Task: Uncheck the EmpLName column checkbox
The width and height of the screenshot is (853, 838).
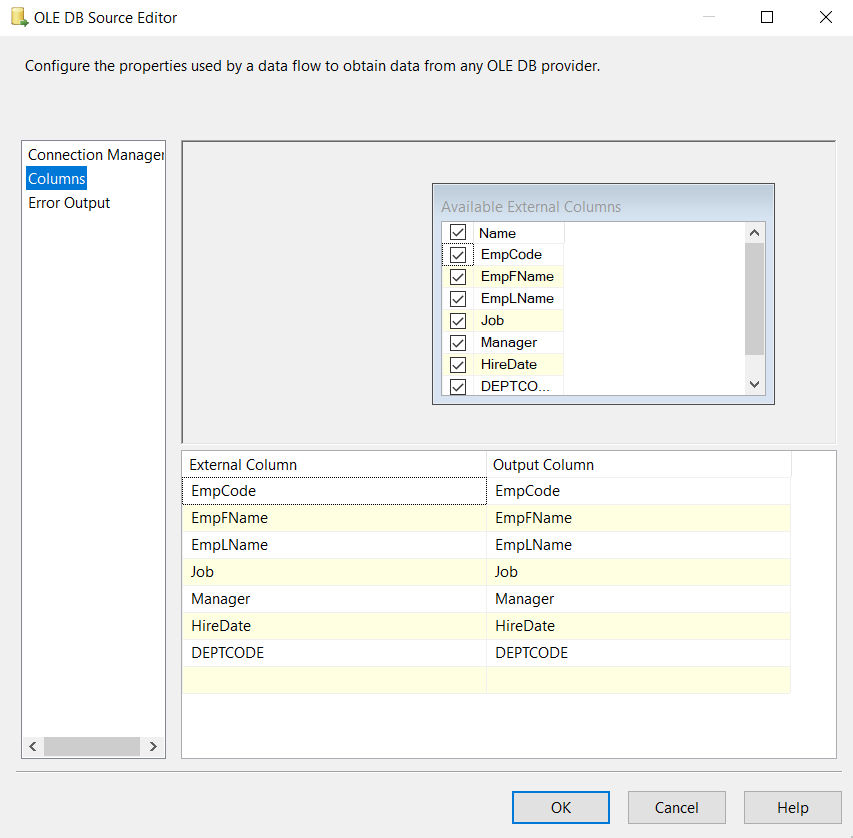Action: point(457,298)
